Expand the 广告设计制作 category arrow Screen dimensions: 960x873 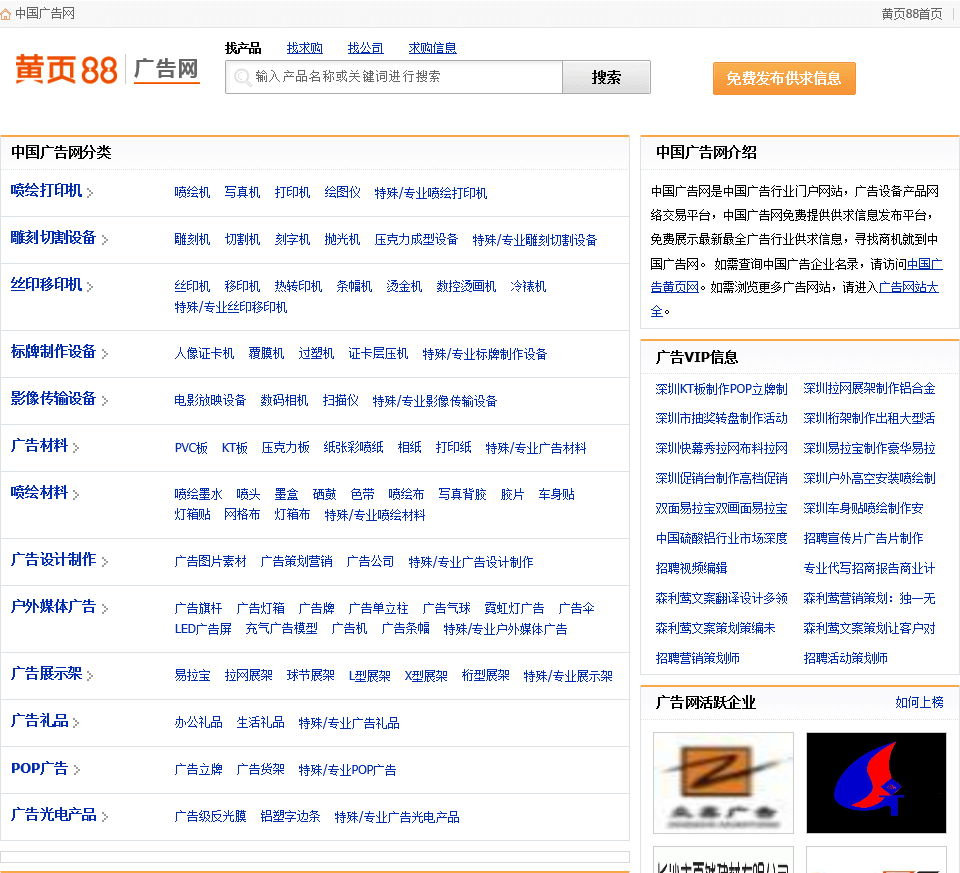click(x=105, y=561)
